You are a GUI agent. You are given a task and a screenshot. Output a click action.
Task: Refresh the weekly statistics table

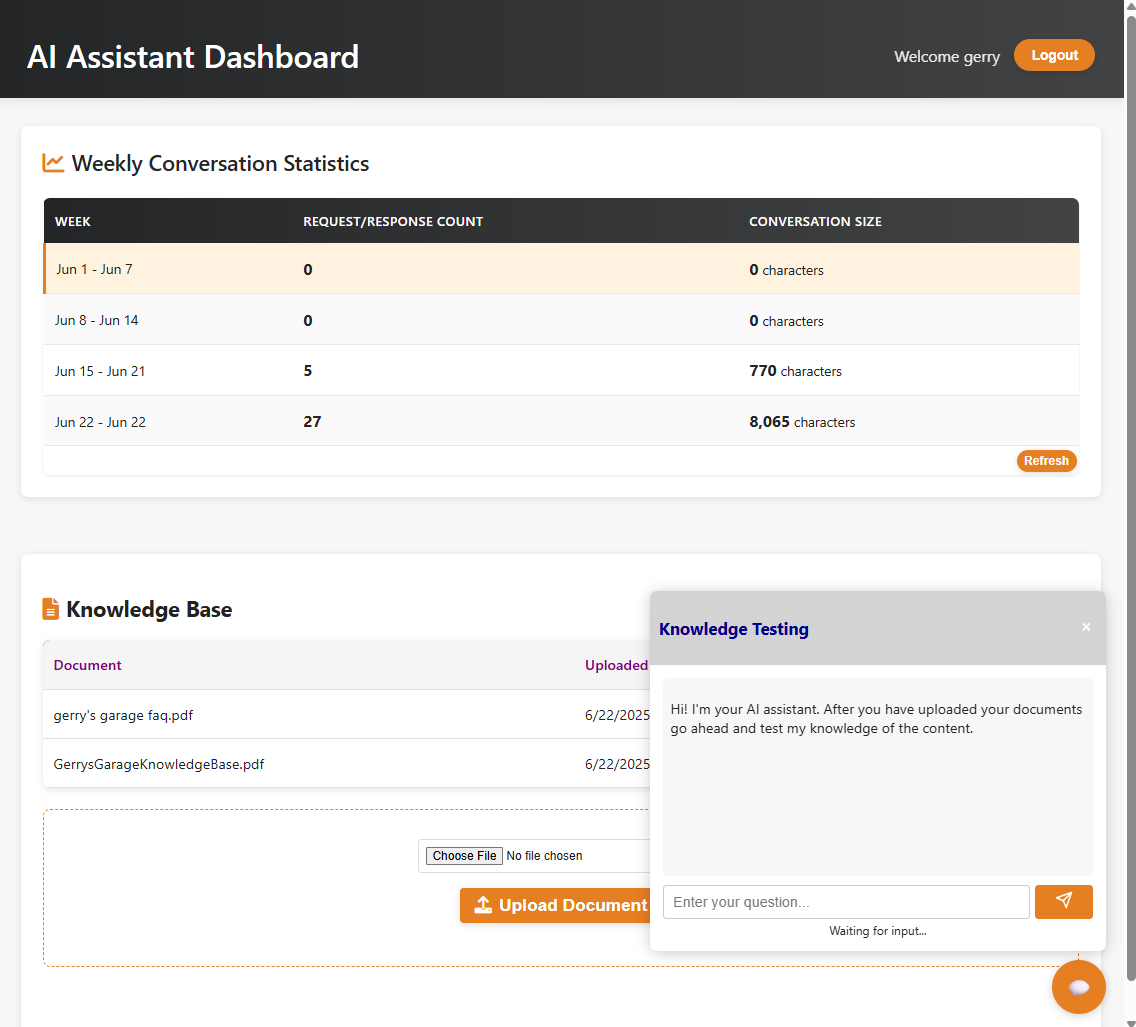coord(1046,460)
